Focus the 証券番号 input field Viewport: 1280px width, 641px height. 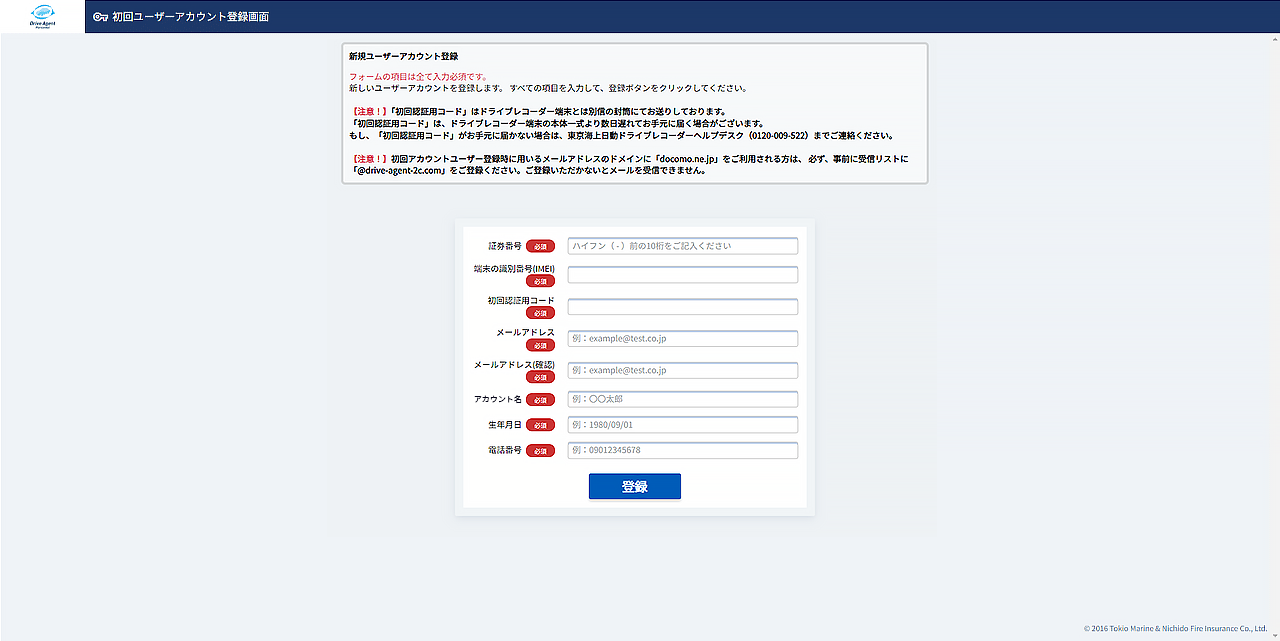coord(682,246)
